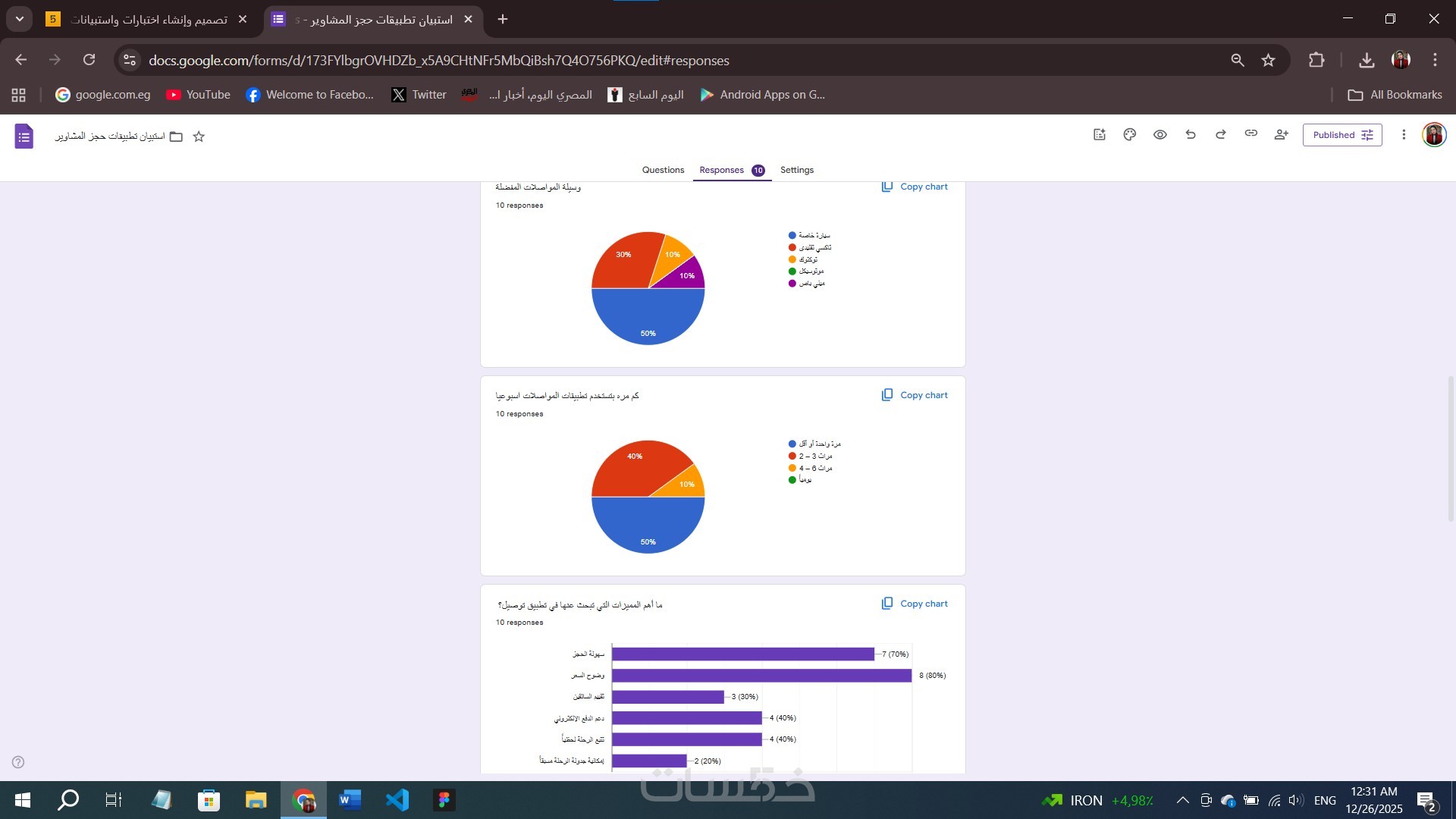Open the theme customization palette icon
This screenshot has height=819, width=1456.
click(1130, 135)
